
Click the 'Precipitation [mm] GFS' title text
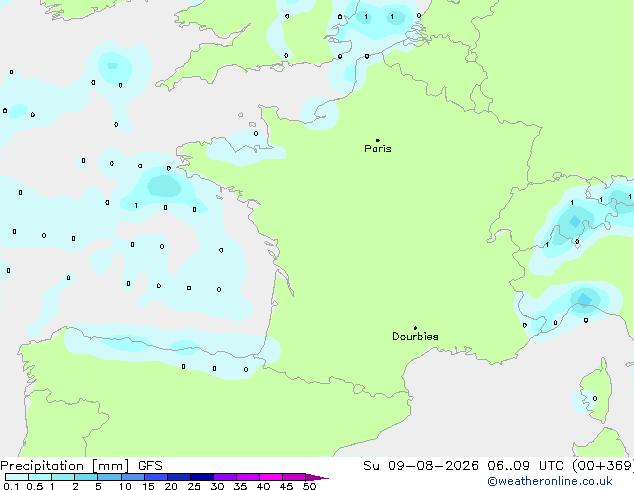(x=81, y=466)
